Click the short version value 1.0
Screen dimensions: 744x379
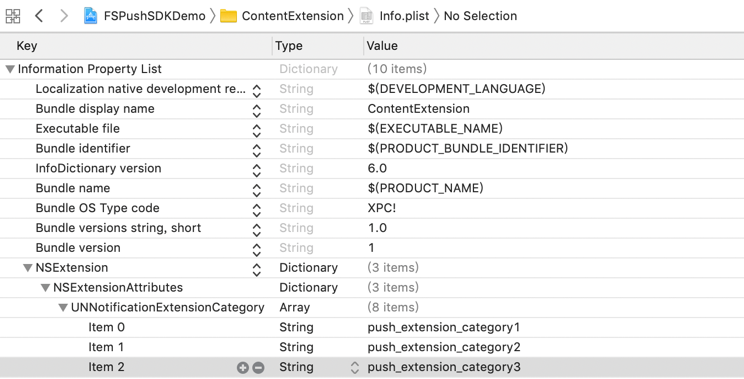pyautogui.click(x=377, y=228)
